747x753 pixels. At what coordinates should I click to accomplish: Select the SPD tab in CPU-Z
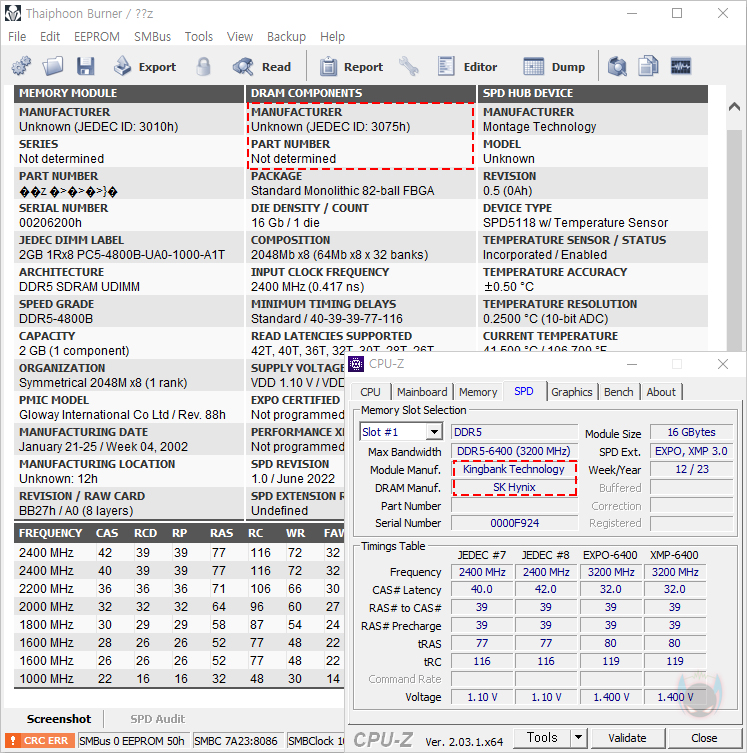click(523, 391)
